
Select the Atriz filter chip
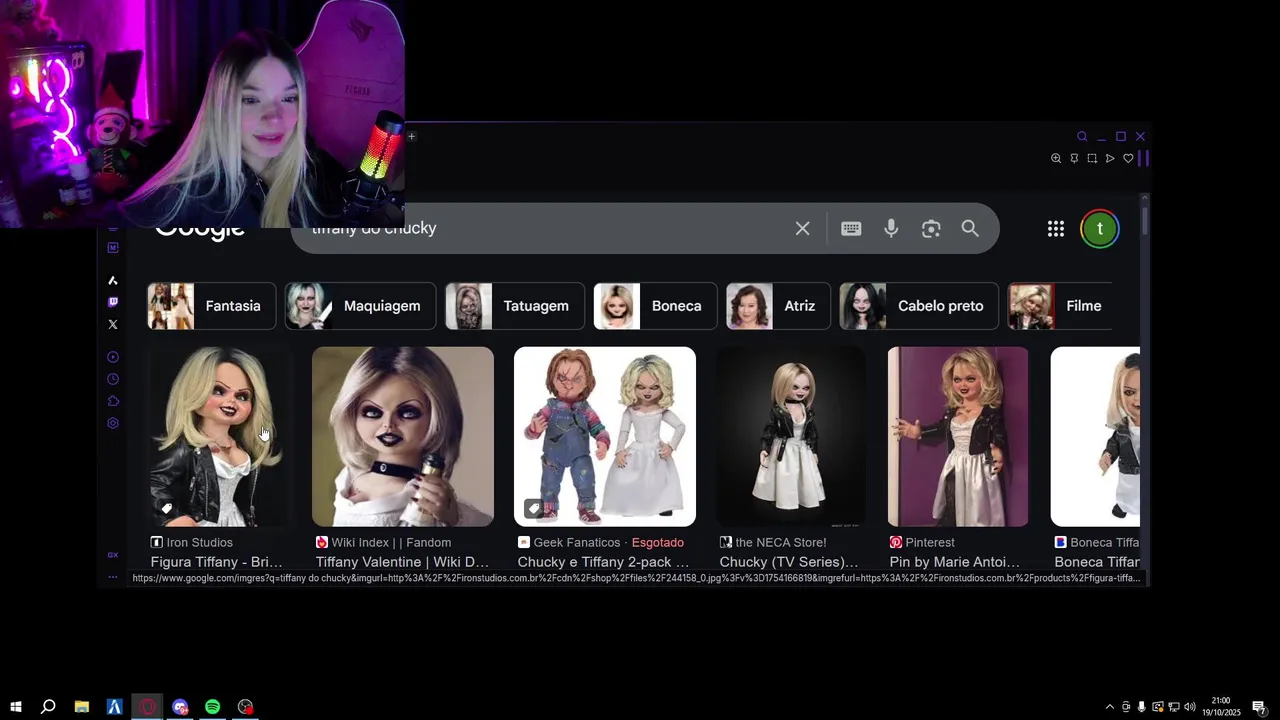(x=778, y=306)
